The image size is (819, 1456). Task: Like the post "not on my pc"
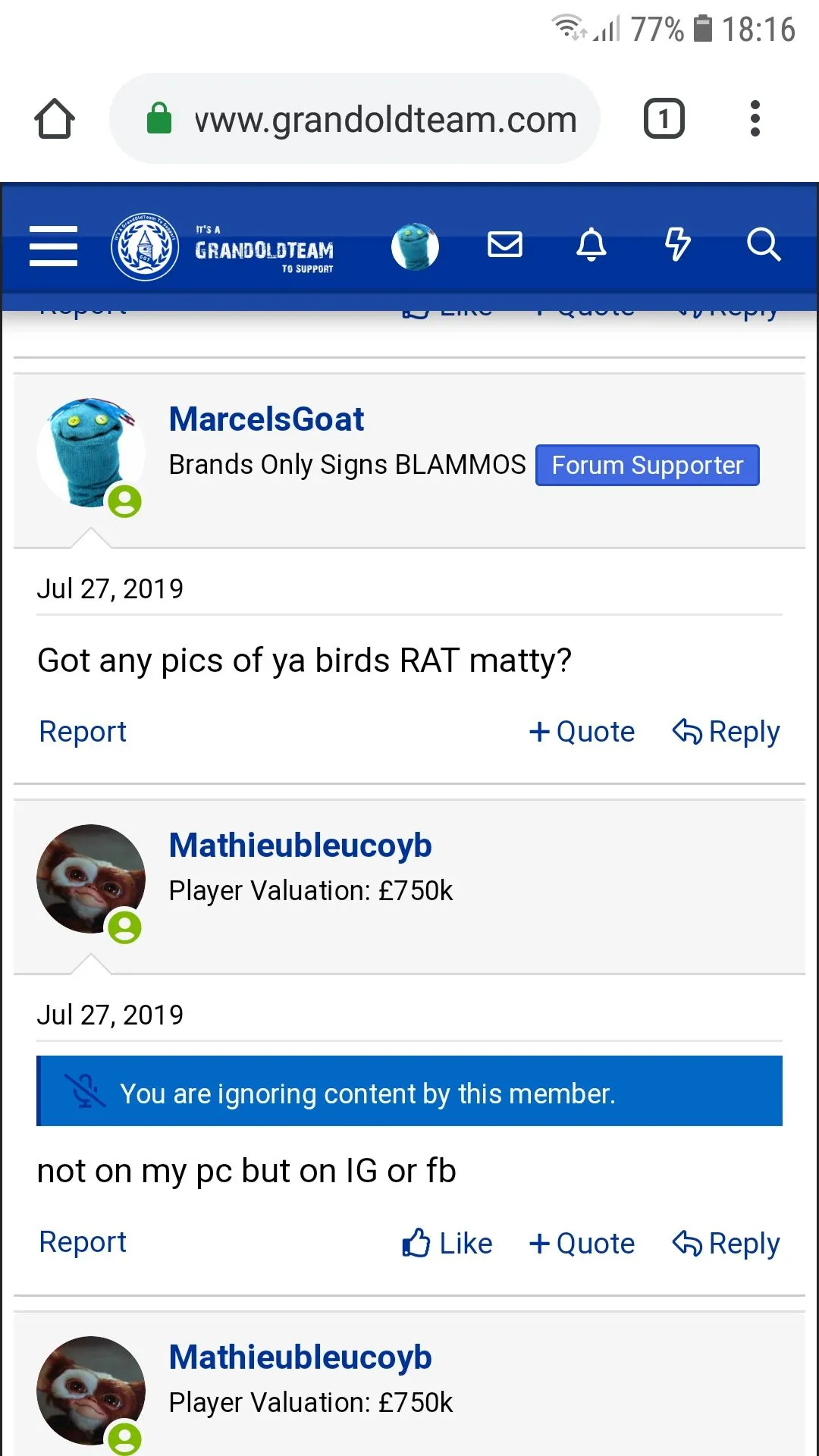447,1244
